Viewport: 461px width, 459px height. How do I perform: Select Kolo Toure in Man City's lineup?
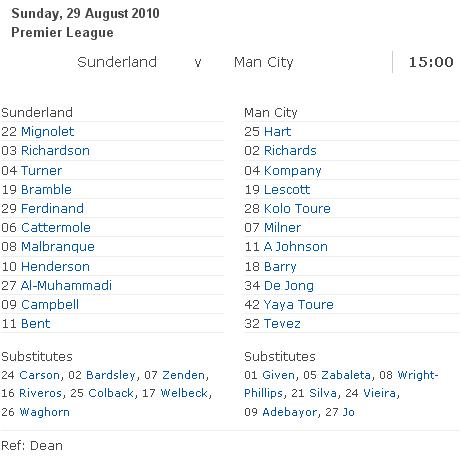click(297, 209)
